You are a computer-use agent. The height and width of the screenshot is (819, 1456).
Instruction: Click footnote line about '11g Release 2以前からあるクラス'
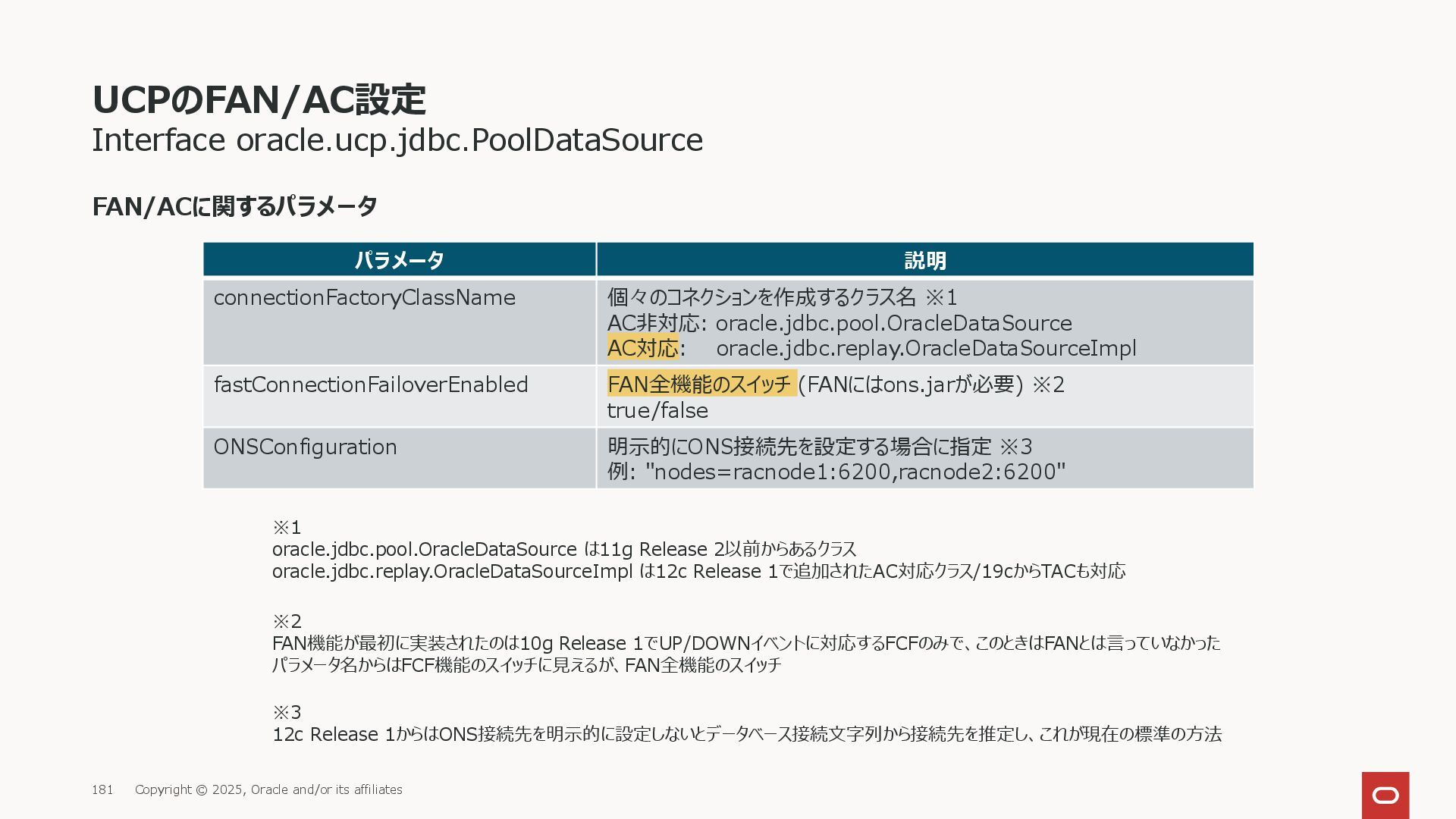click(x=564, y=549)
